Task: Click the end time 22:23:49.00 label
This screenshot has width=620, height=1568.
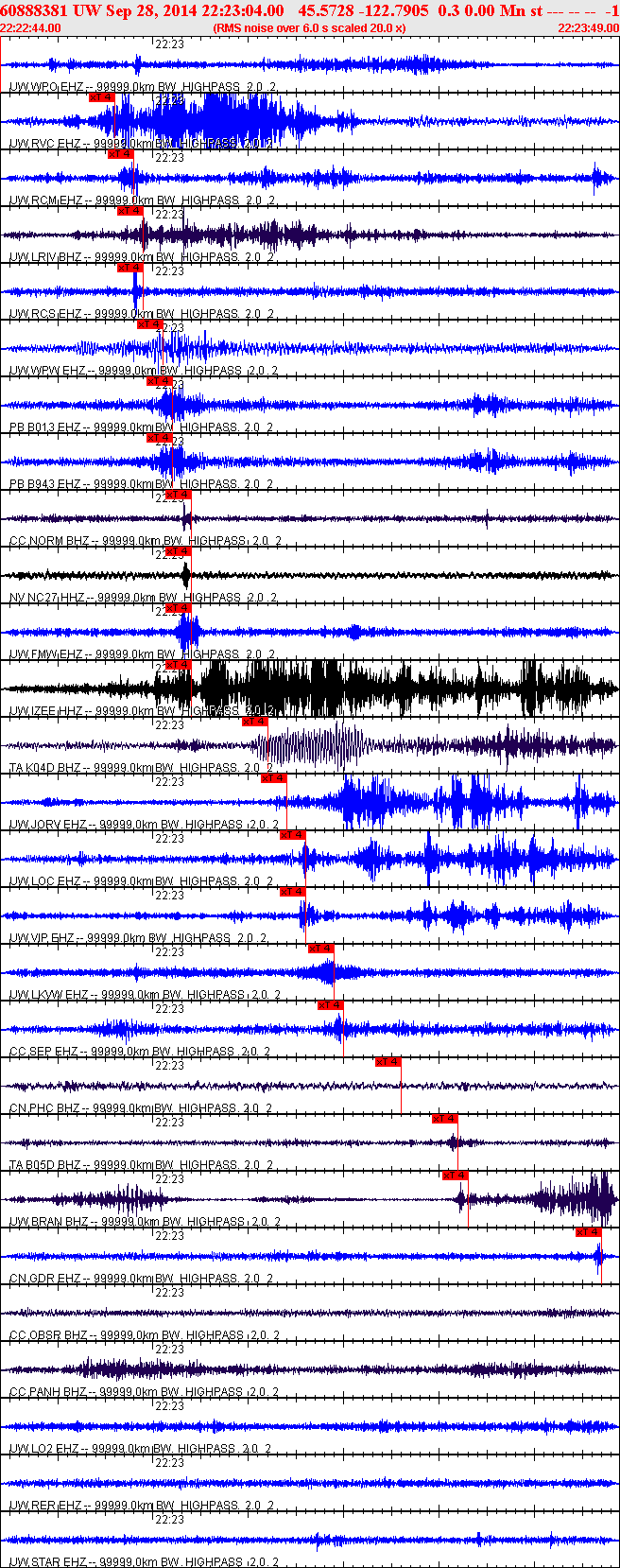Action: [x=588, y=28]
